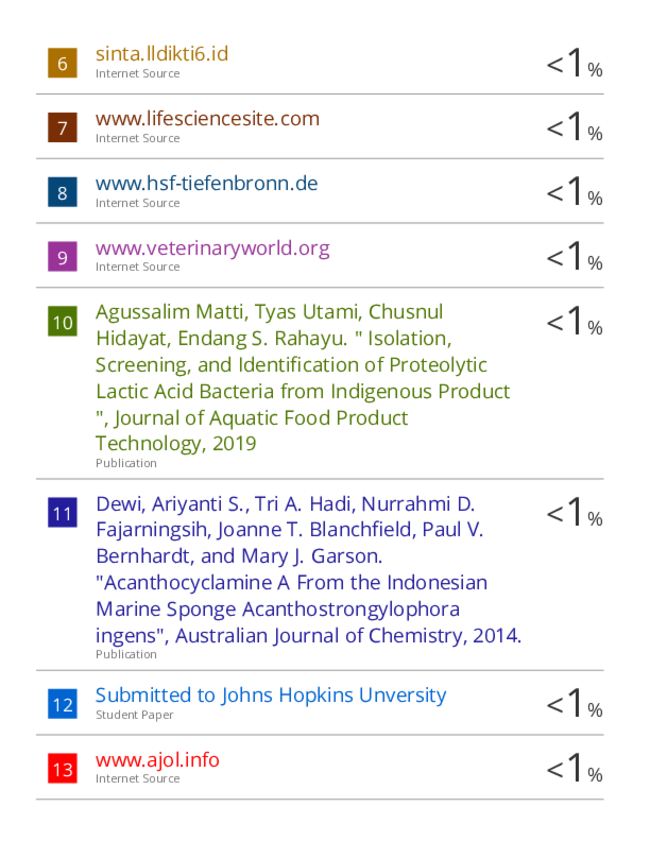
Task: Select the blue number 12 badge
Action: pos(62,704)
